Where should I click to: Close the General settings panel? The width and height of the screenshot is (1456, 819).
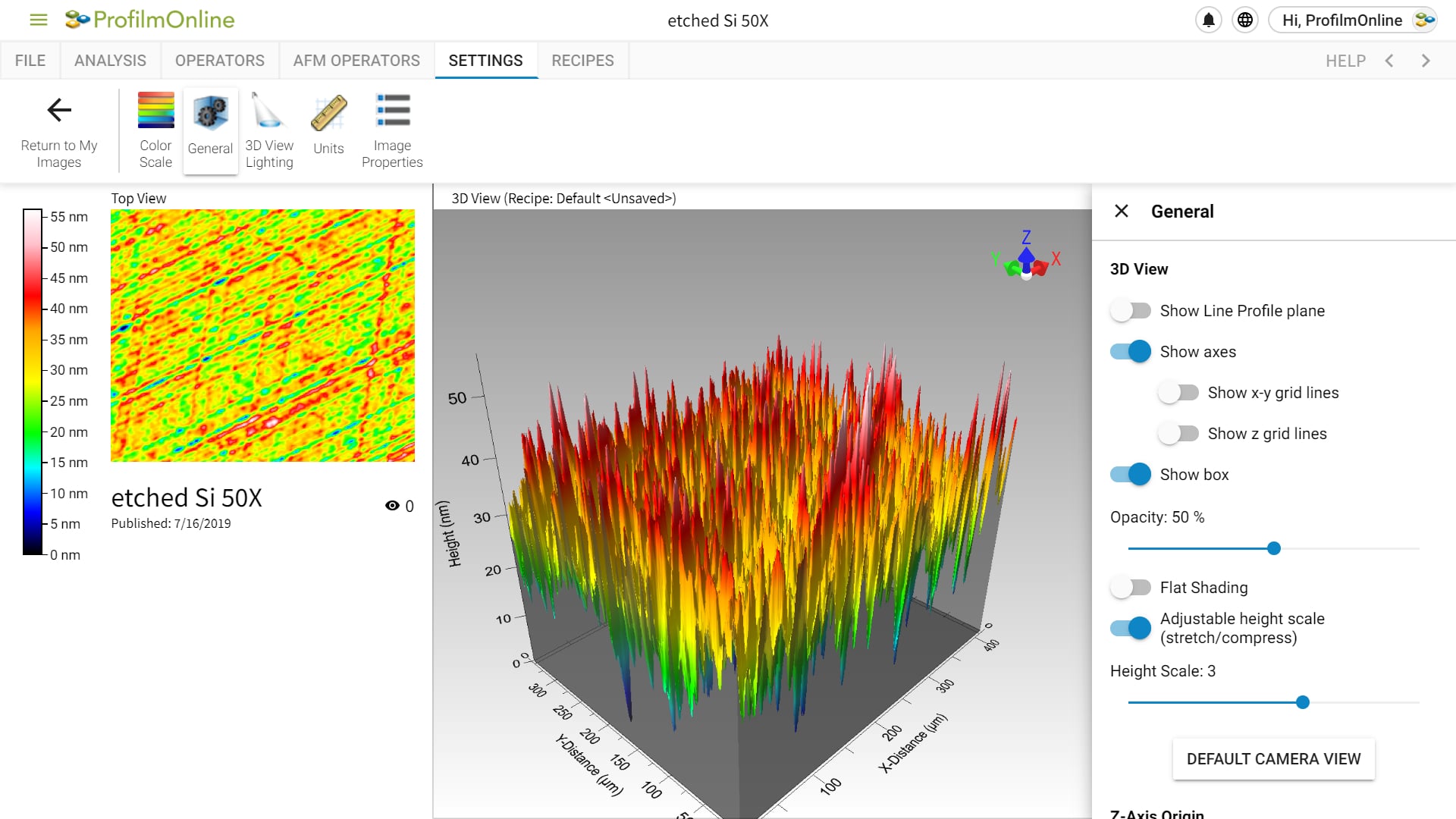1122,211
